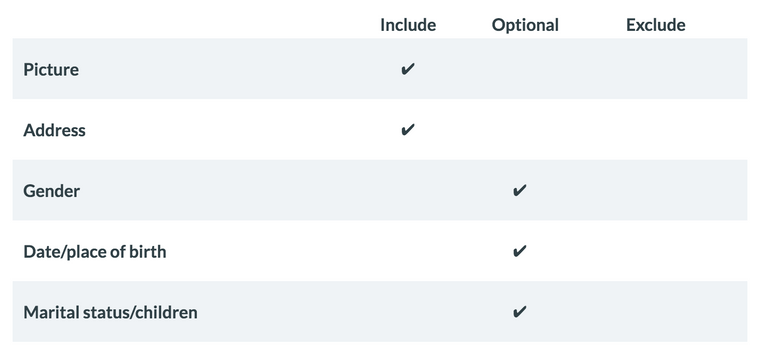Select the Picture row label
This screenshot has width=760, height=361.
51,69
